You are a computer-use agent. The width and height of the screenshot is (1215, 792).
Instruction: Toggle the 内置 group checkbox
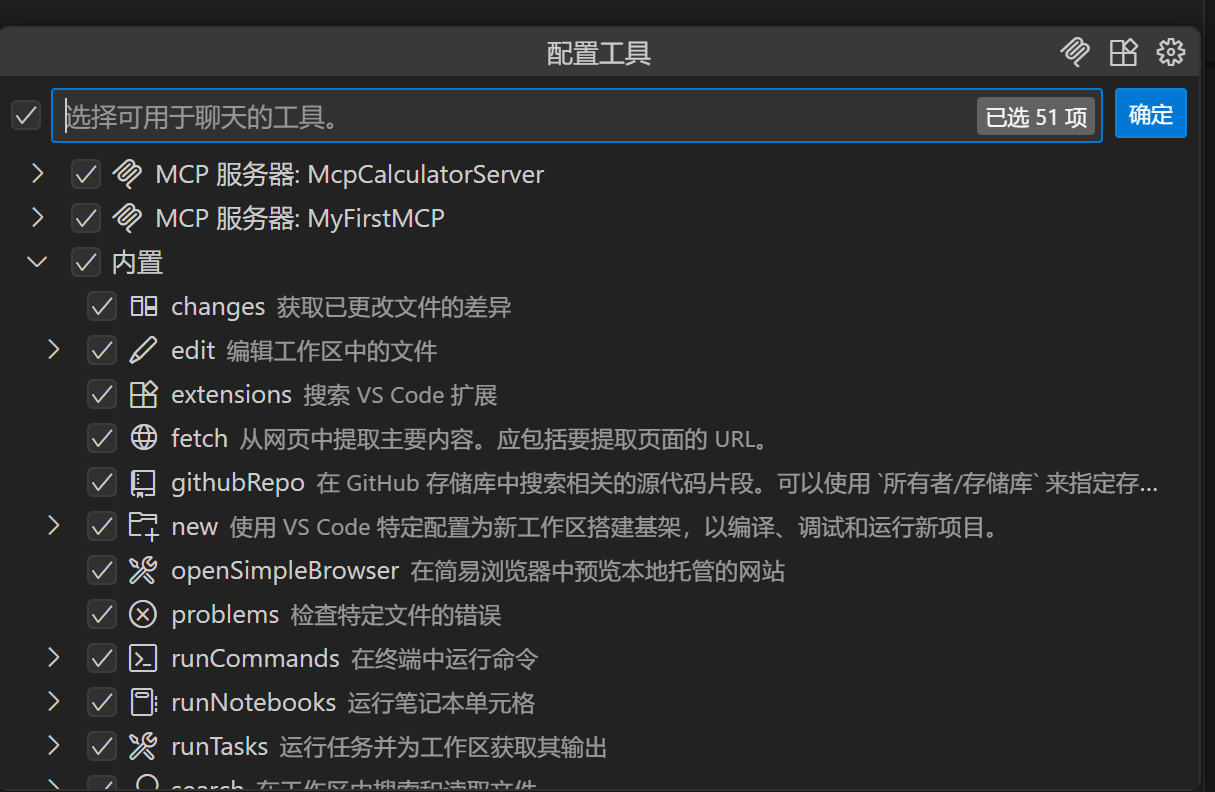(86, 262)
